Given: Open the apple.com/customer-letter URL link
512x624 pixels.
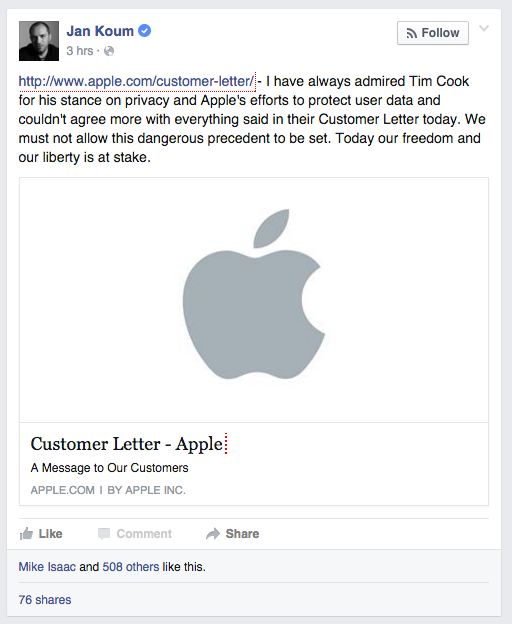Looking at the screenshot, I should click(x=136, y=81).
